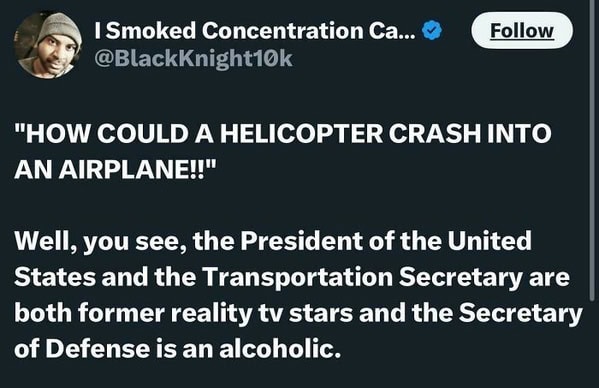The image size is (599, 388).
Task: Click the phrase Transportation Secretary
Action: (362, 277)
